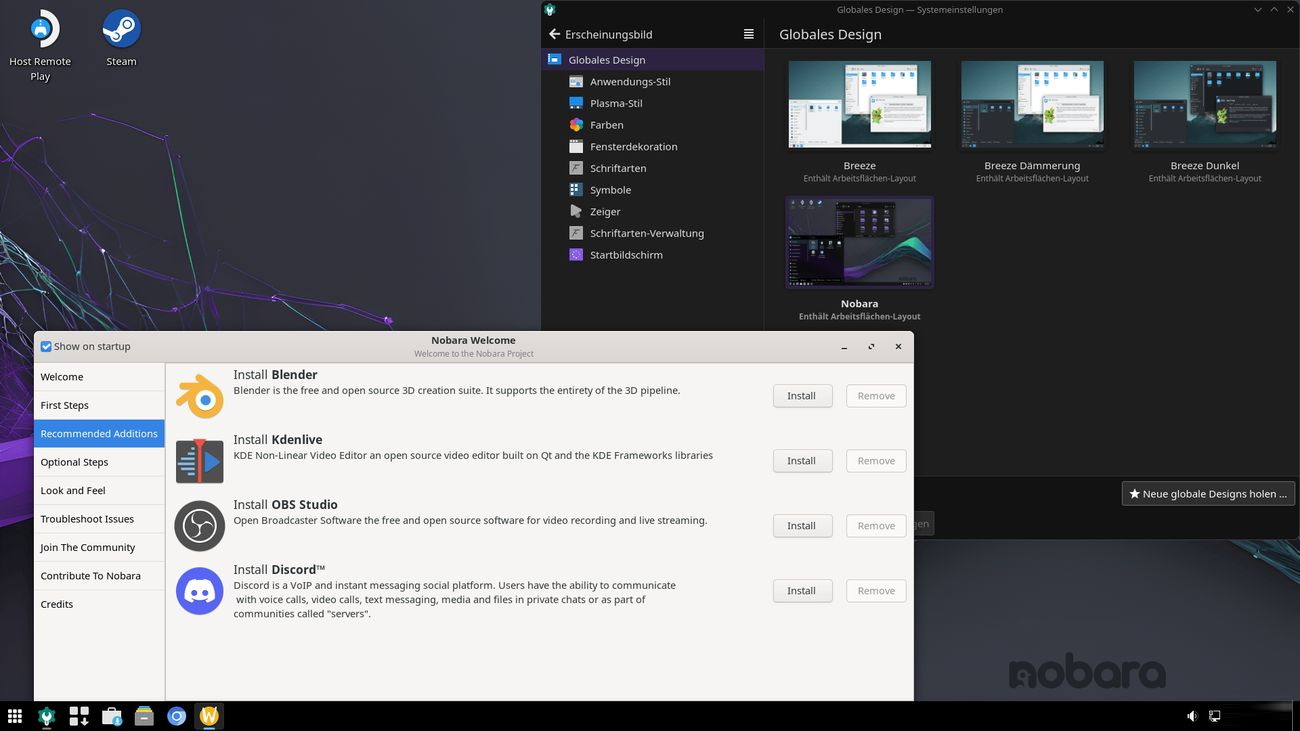Open the hamburger menu beside Erscheinungsbild
This screenshot has width=1300, height=731.
tap(748, 34)
